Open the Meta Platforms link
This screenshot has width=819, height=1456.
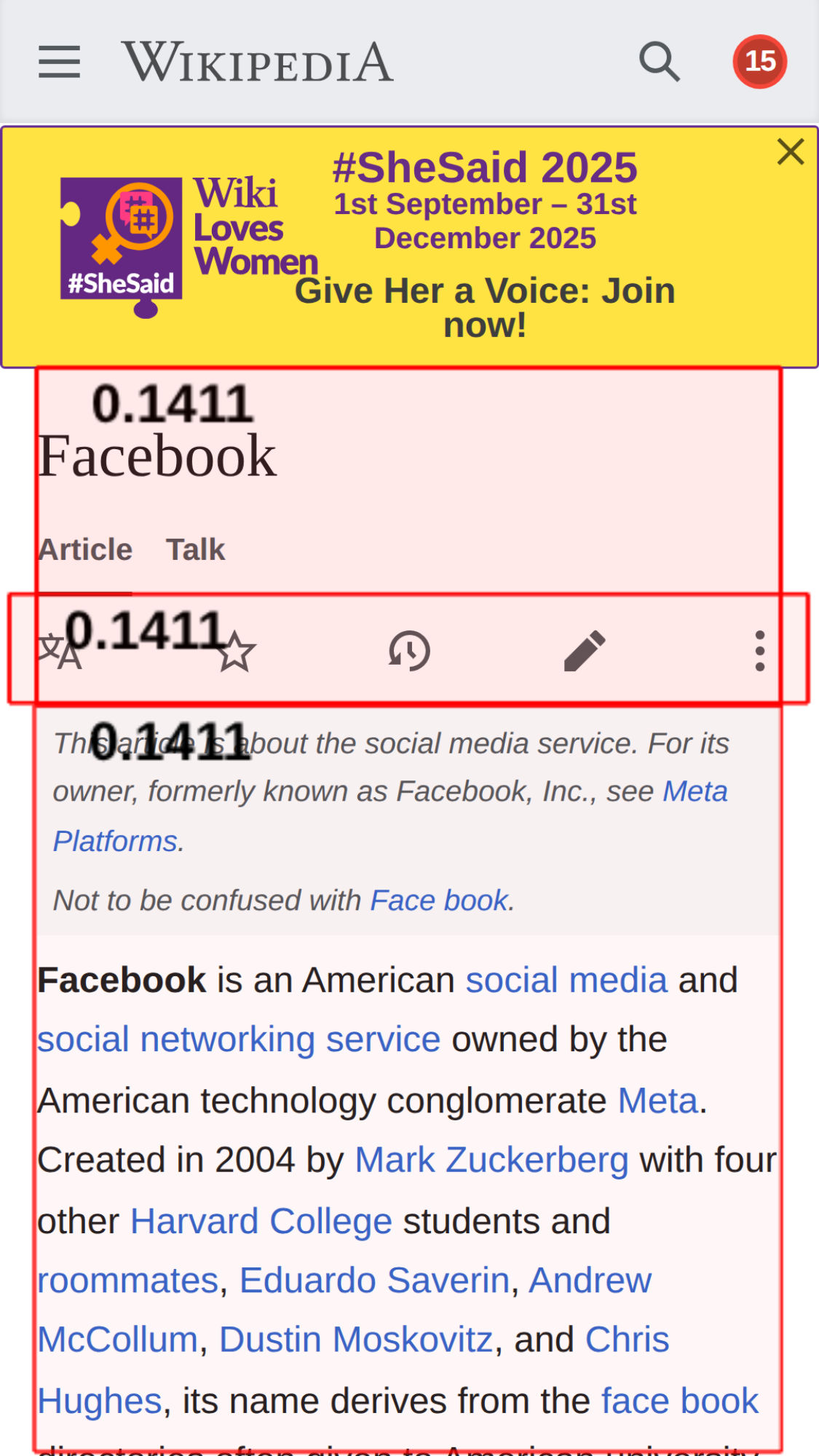pyautogui.click(x=695, y=791)
